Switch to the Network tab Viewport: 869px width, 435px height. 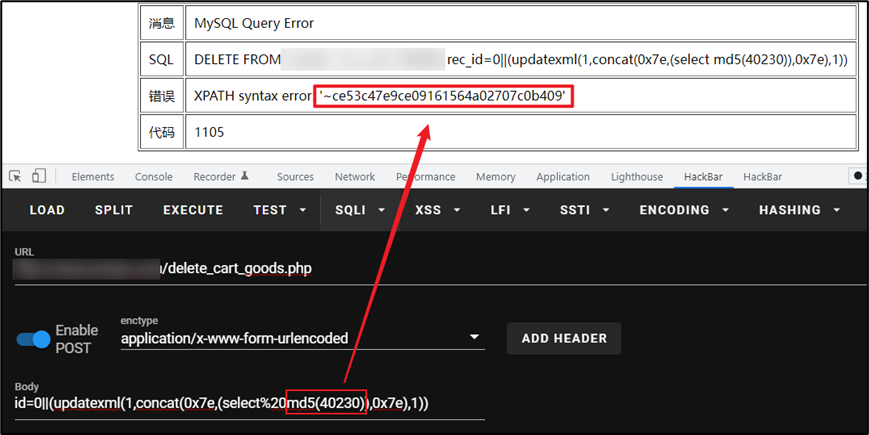click(355, 177)
